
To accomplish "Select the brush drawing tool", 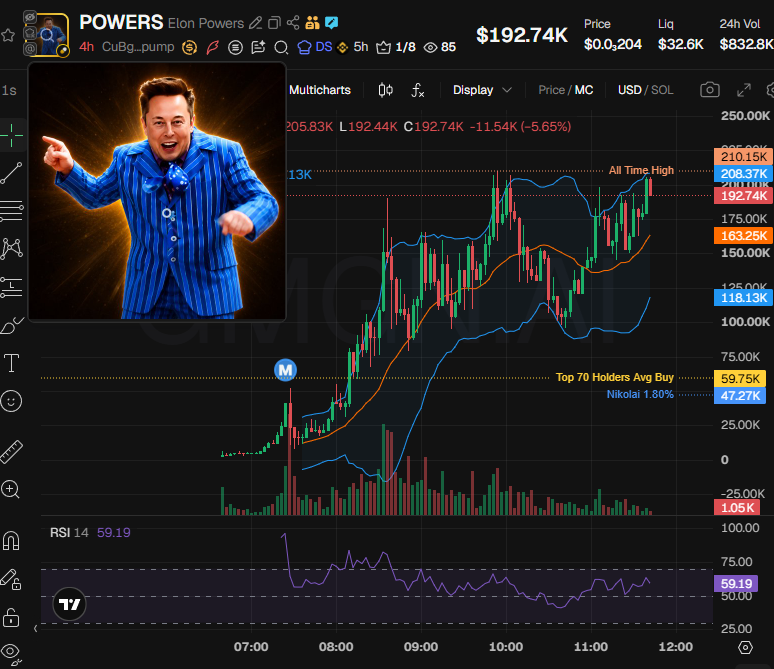I will coord(12,325).
